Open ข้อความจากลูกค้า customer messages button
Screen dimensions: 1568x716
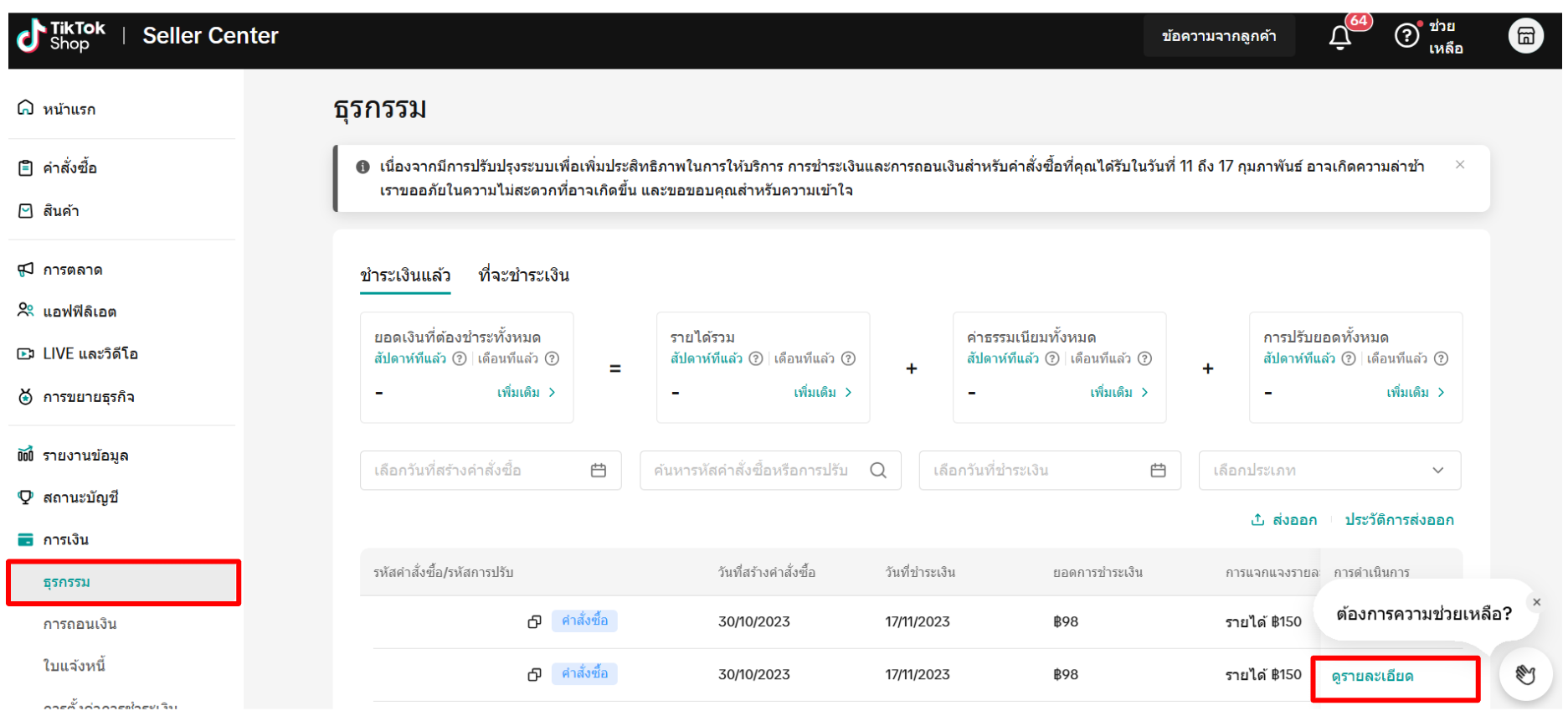tap(1218, 36)
